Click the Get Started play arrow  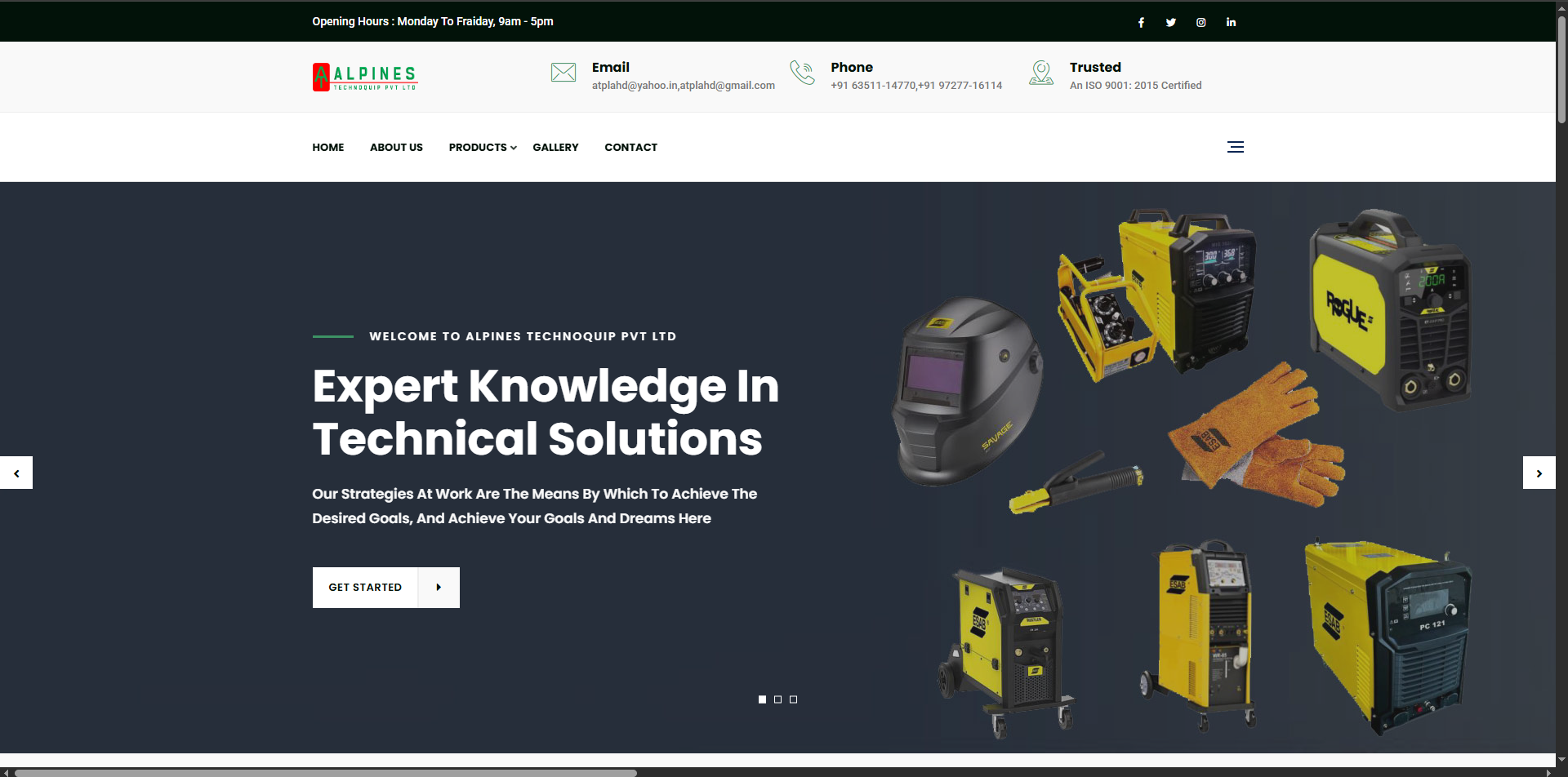coord(439,588)
